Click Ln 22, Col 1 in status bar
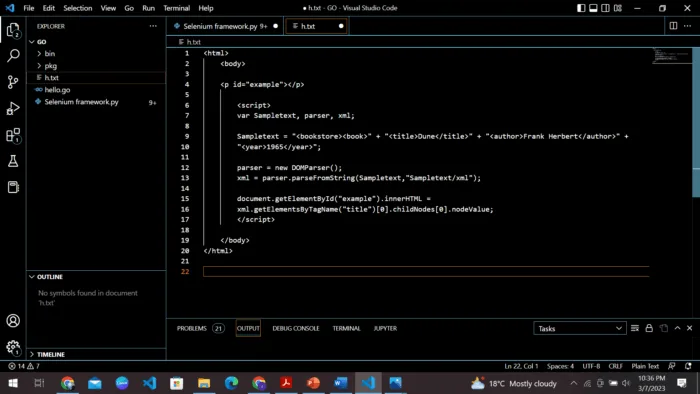The height and width of the screenshot is (394, 700). 521,366
